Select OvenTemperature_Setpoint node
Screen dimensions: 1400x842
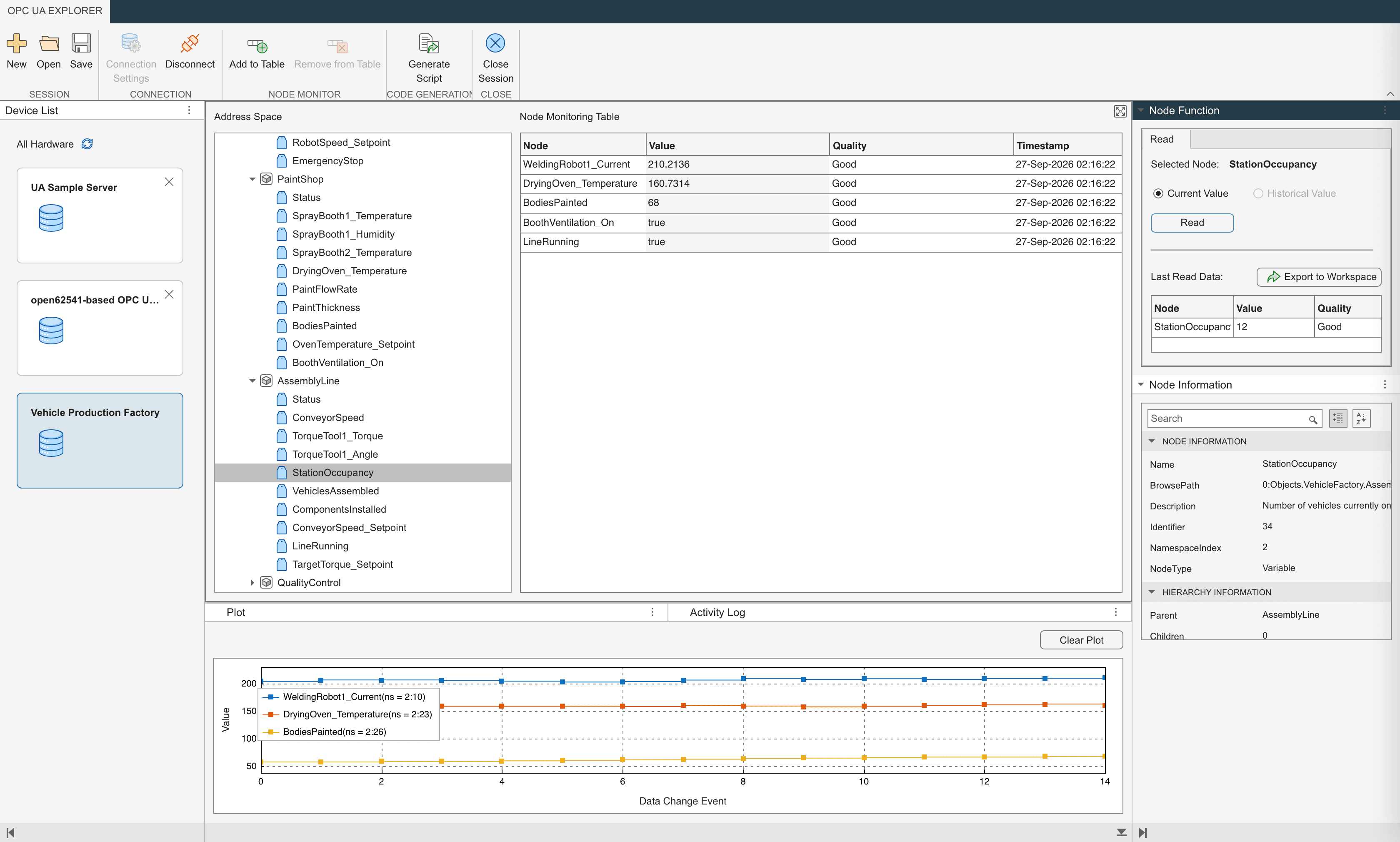click(x=353, y=344)
